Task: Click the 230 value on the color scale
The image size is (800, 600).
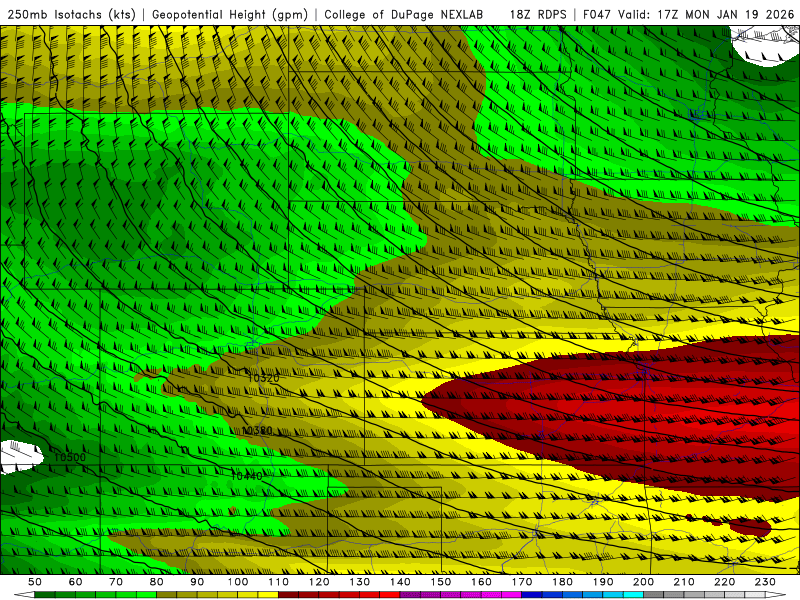Action: 765,582
